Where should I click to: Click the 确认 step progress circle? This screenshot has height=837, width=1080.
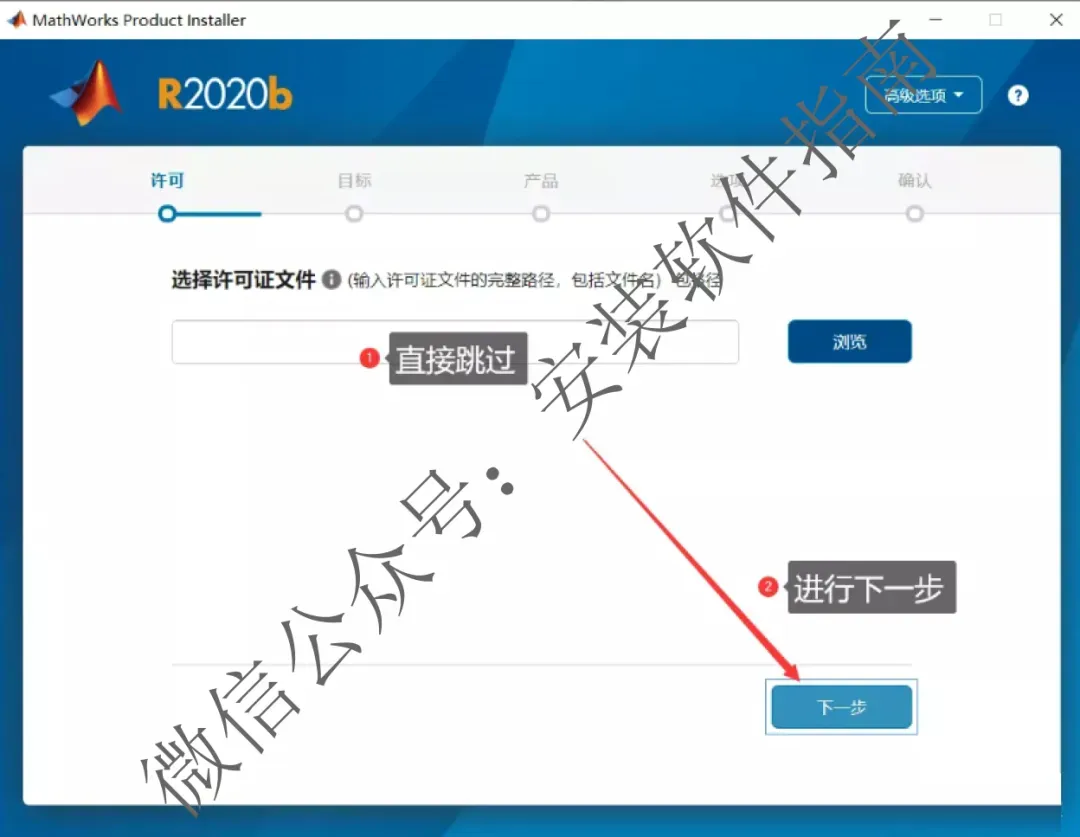point(915,214)
